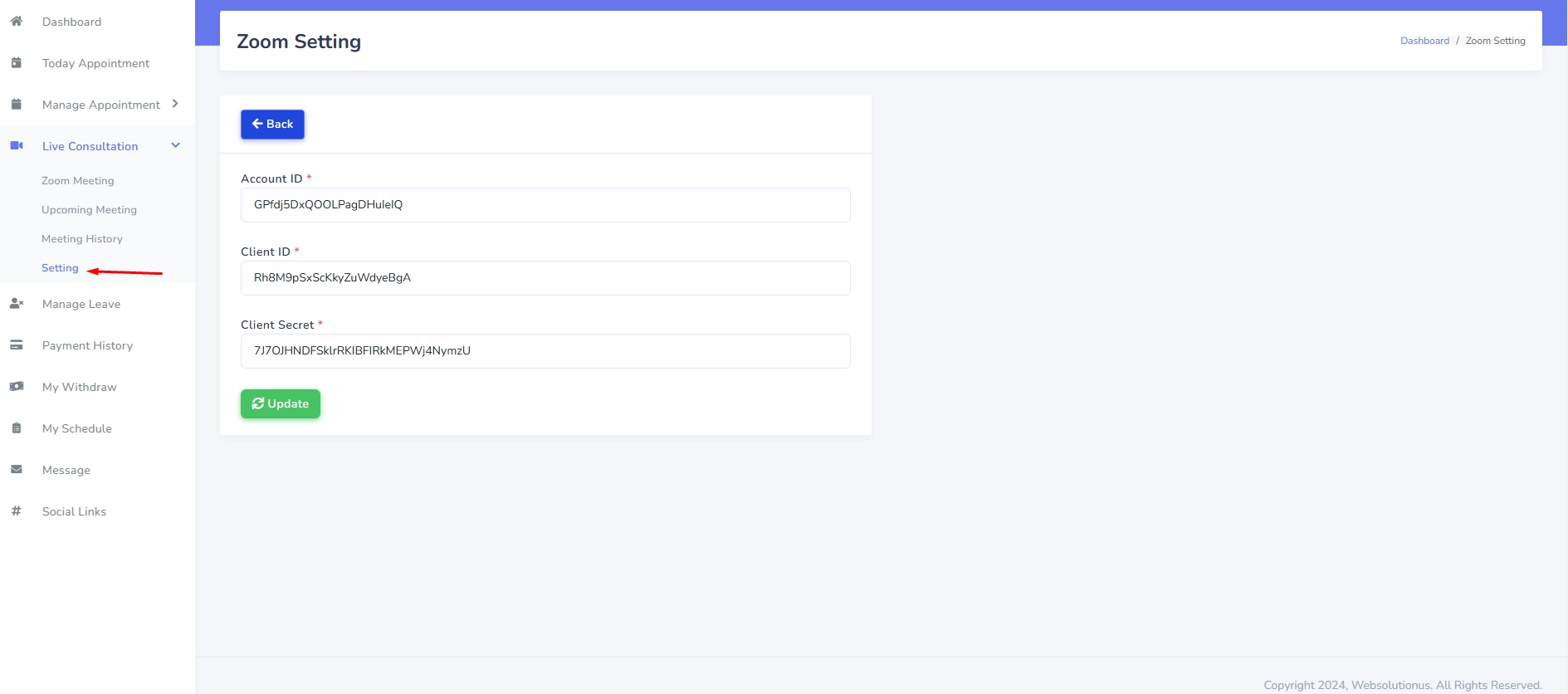1568x694 pixels.
Task: Click the Today Appointment calendar icon
Action: coord(16,63)
